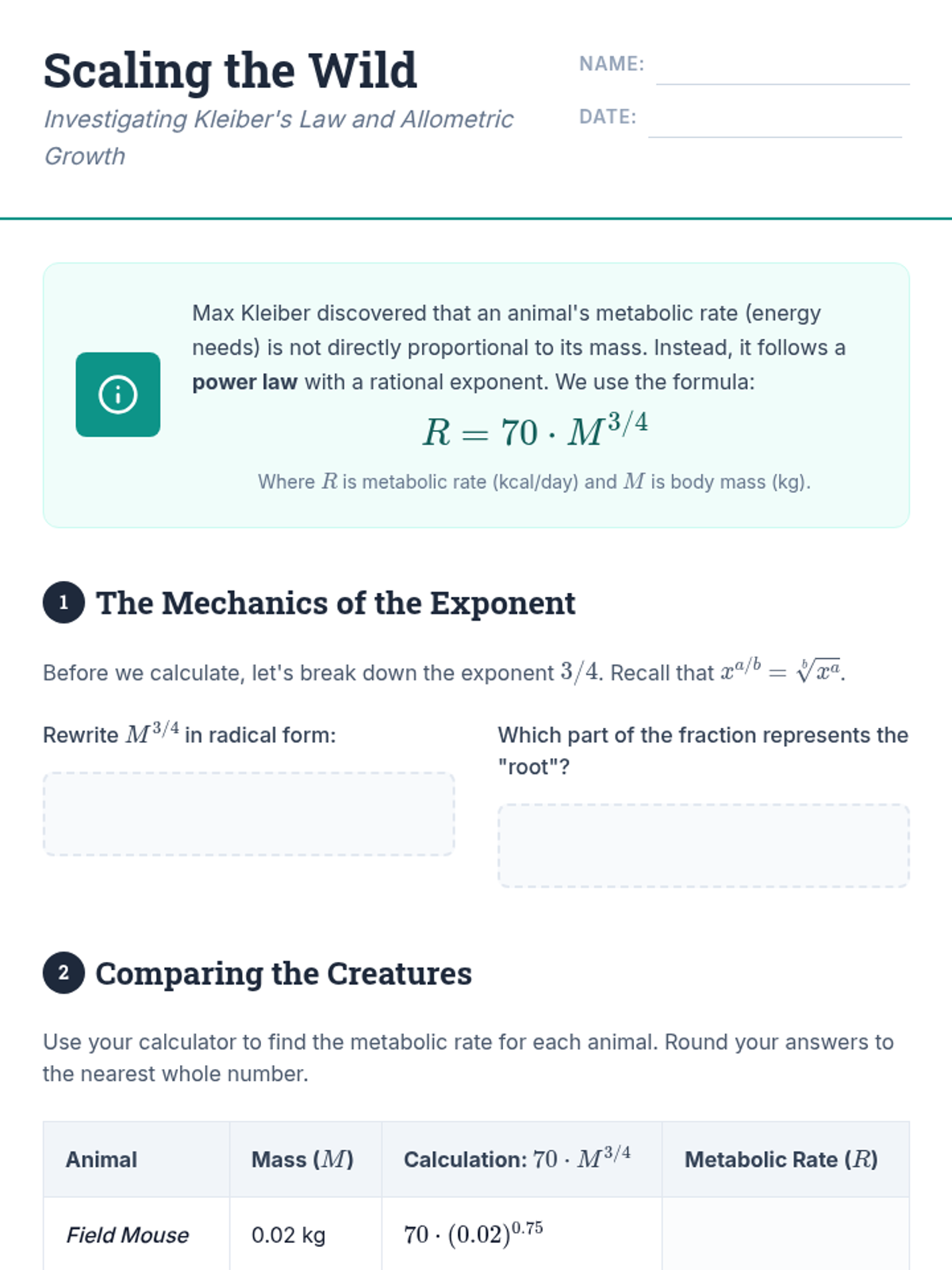Click the section 2 number badge
The height and width of the screenshot is (1270, 952).
click(63, 973)
